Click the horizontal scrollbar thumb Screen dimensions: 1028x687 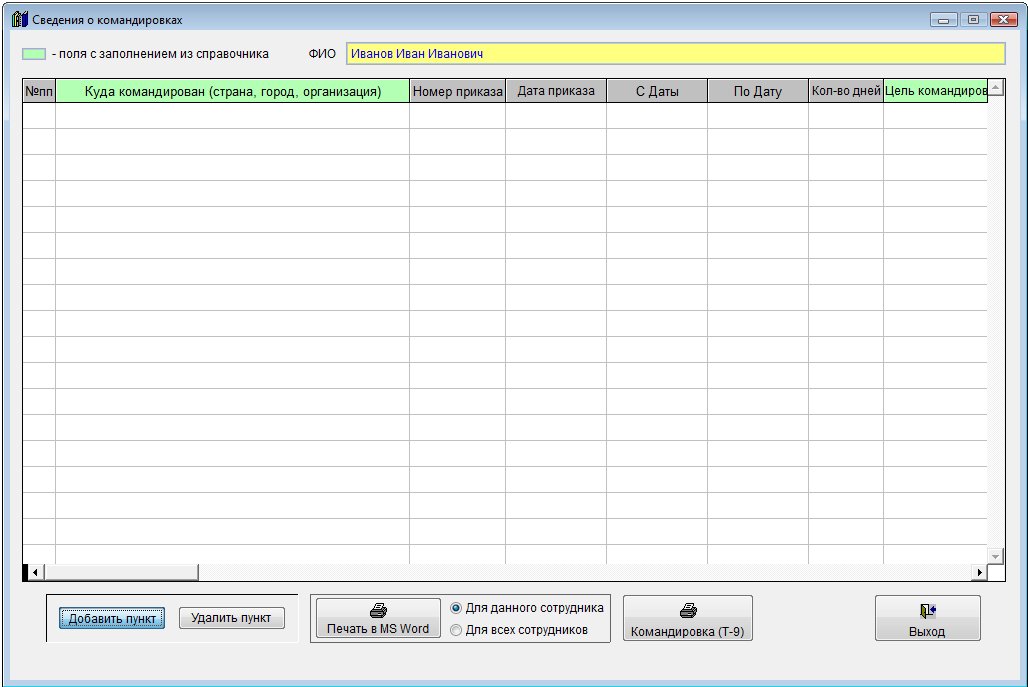point(121,572)
